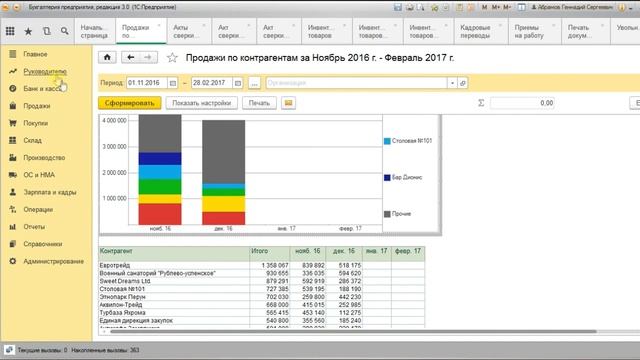The height and width of the screenshot is (360, 640).
Task: Click the add-to-favorites star icon in the title bar
Action: point(435,7)
